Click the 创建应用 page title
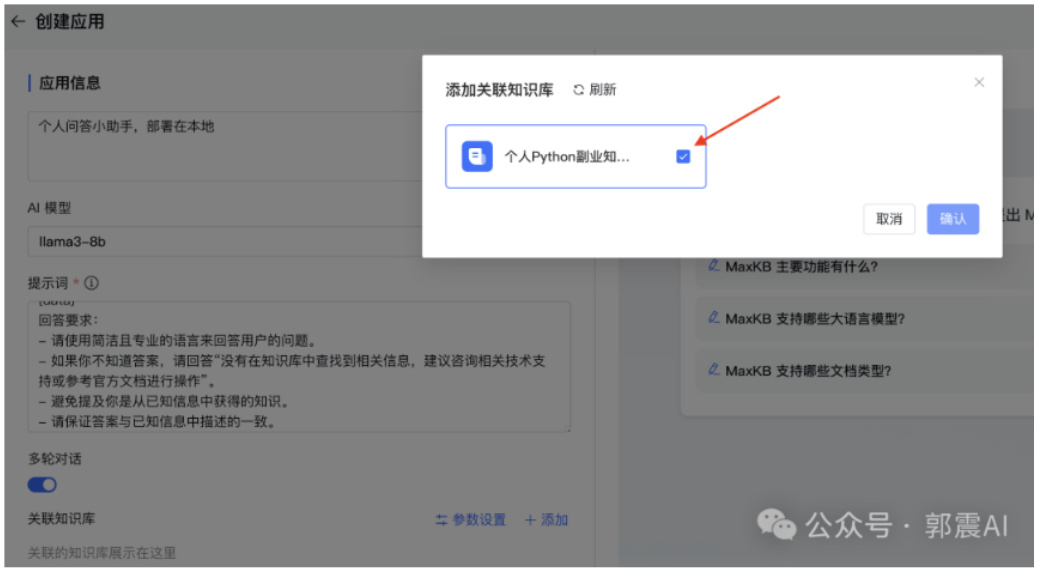Viewport: 1038px width, 570px height. [x=70, y=22]
